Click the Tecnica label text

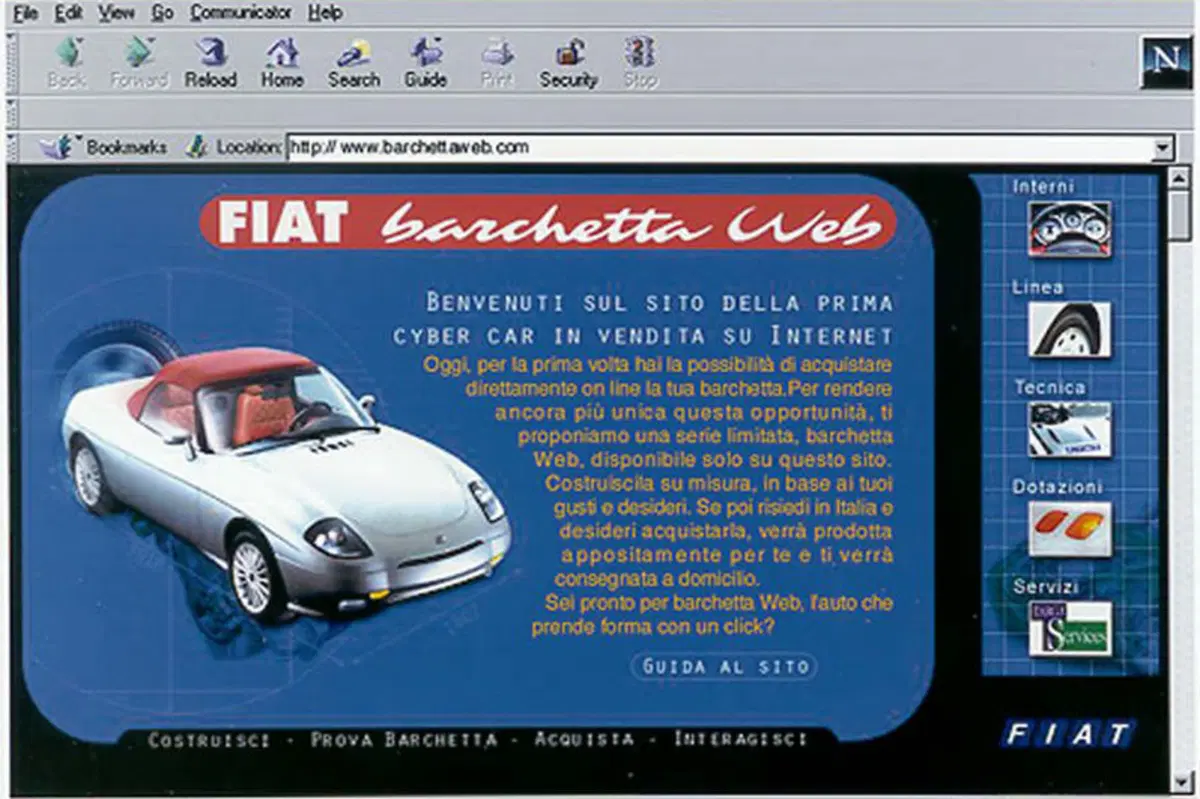1049,387
